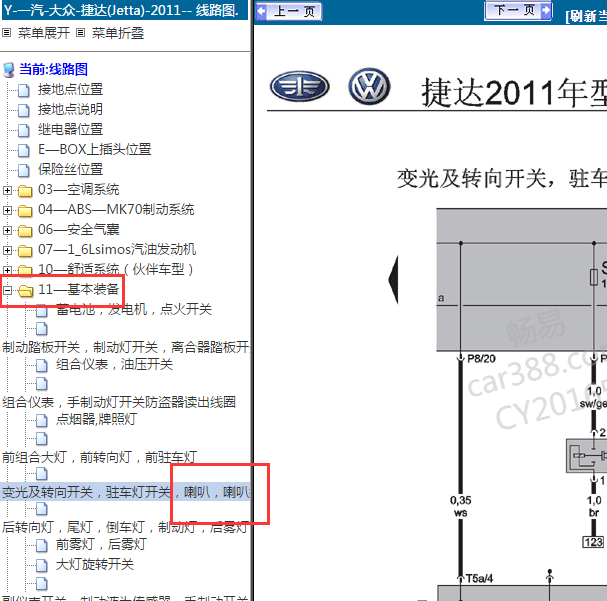Open 点烟器,牌照灯 diagram

click(x=96, y=419)
